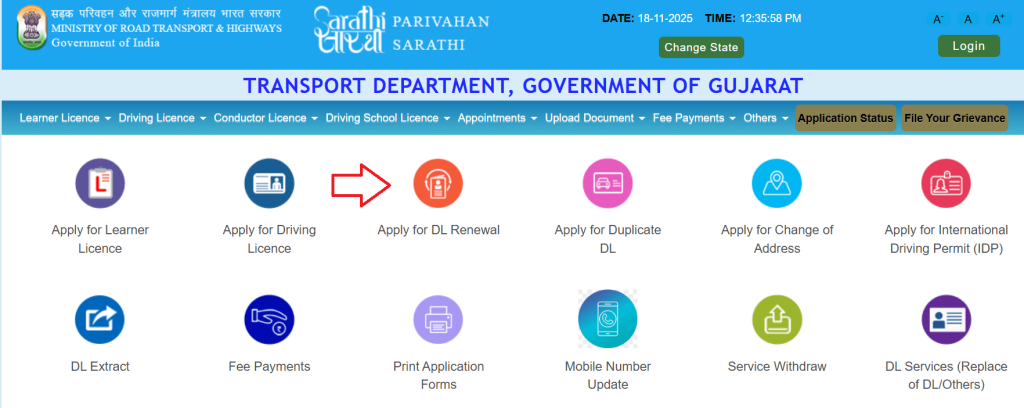Click the Apply for Change of Address label

click(x=777, y=239)
